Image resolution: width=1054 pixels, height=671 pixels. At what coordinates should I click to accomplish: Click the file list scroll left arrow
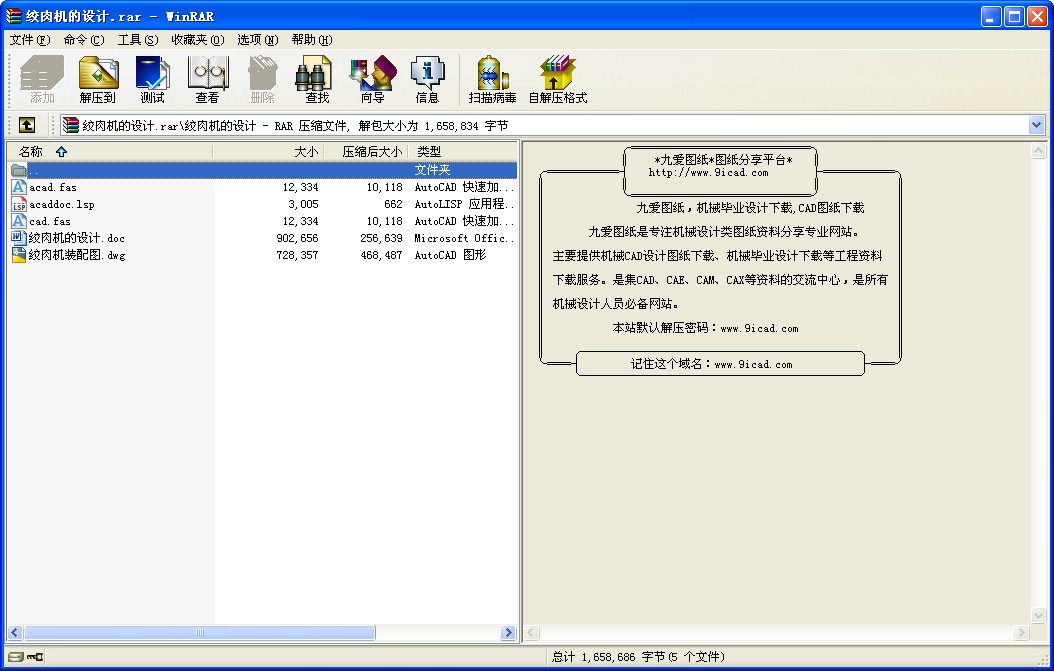point(15,633)
